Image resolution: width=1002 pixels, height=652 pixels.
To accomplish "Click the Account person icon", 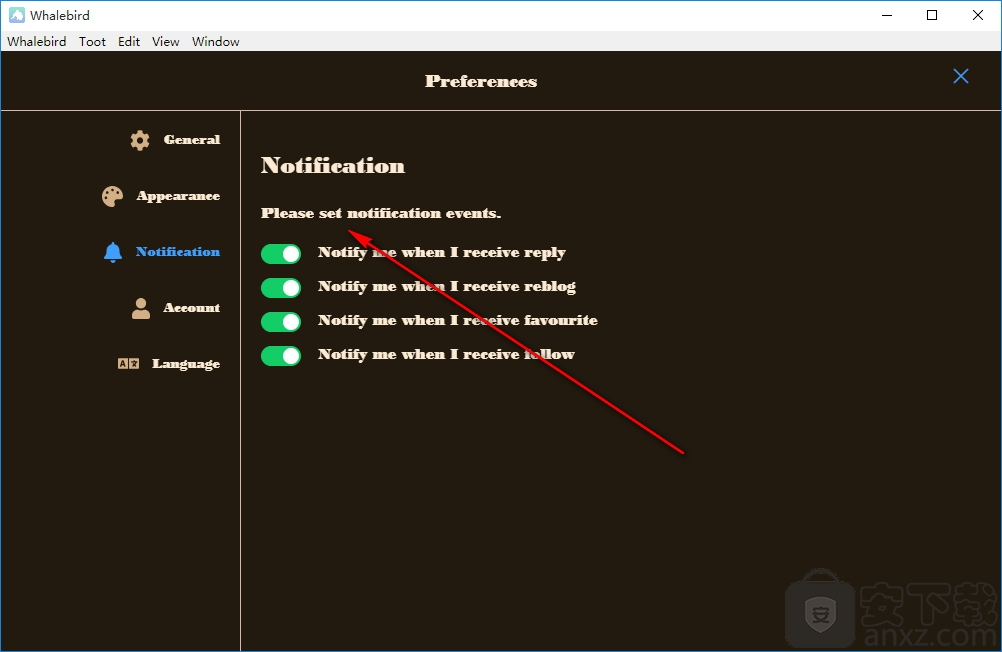I will pyautogui.click(x=141, y=308).
